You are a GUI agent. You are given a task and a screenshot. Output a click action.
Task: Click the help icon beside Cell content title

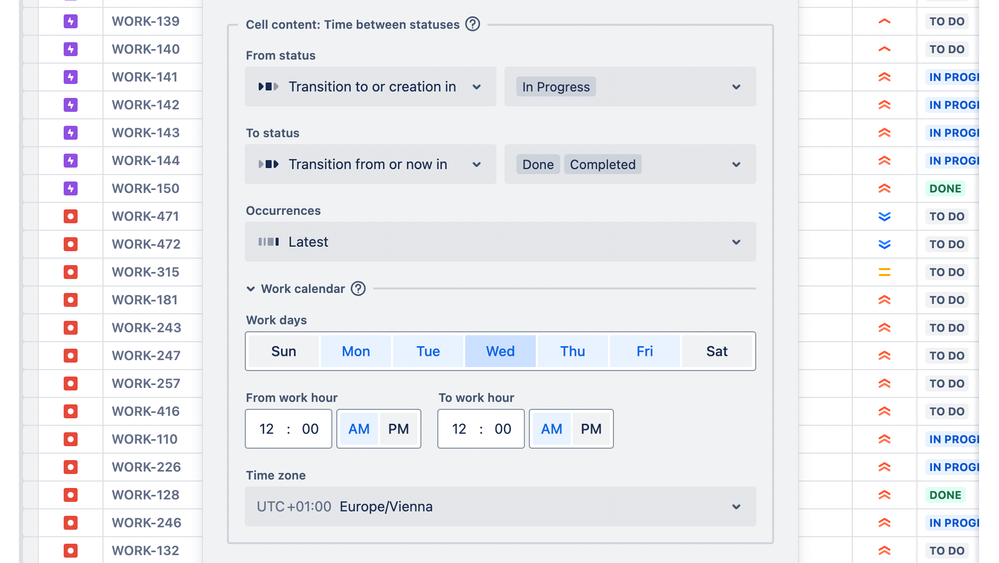click(x=473, y=24)
